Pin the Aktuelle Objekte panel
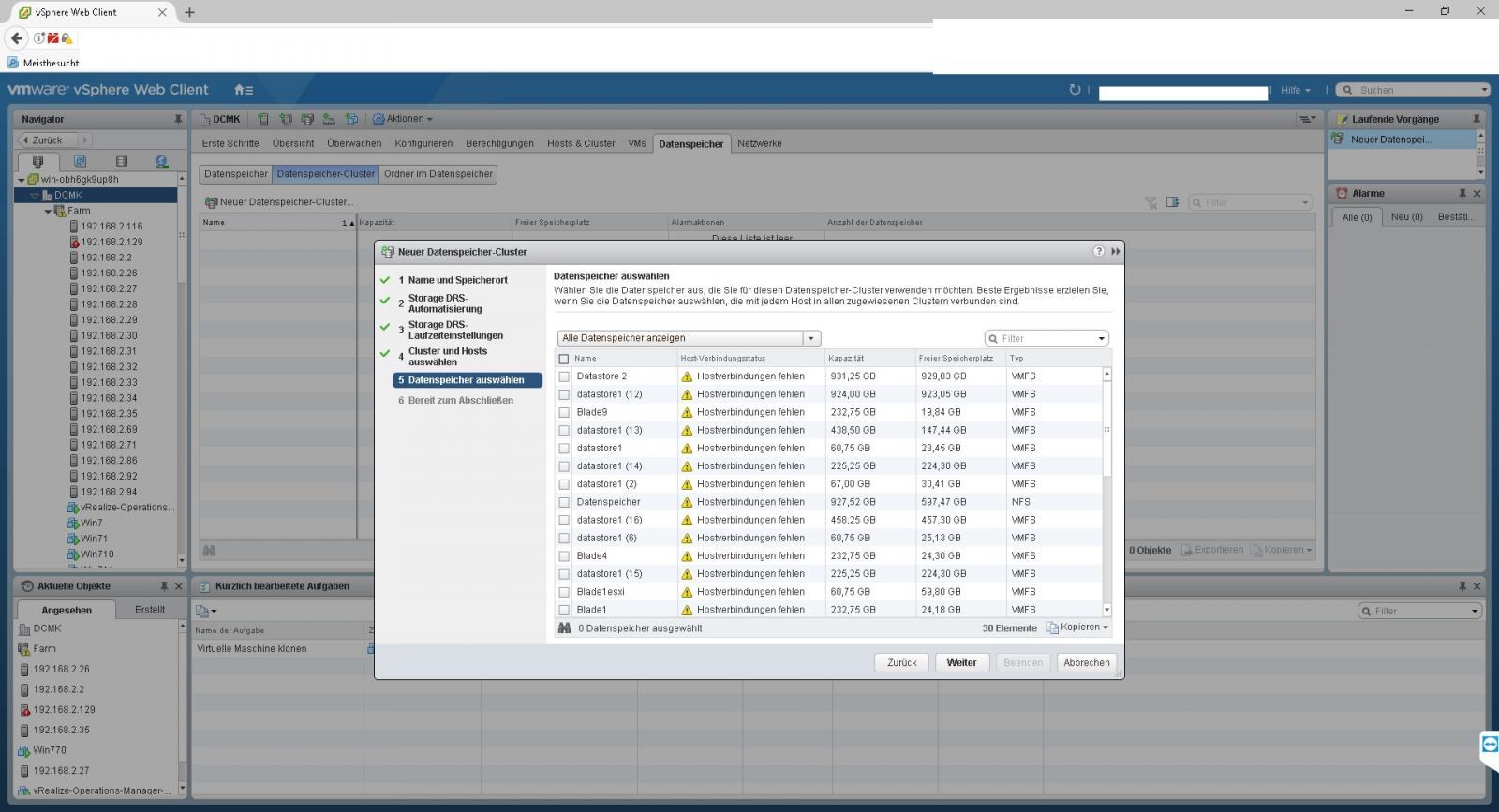The image size is (1499, 812). pyautogui.click(x=164, y=585)
